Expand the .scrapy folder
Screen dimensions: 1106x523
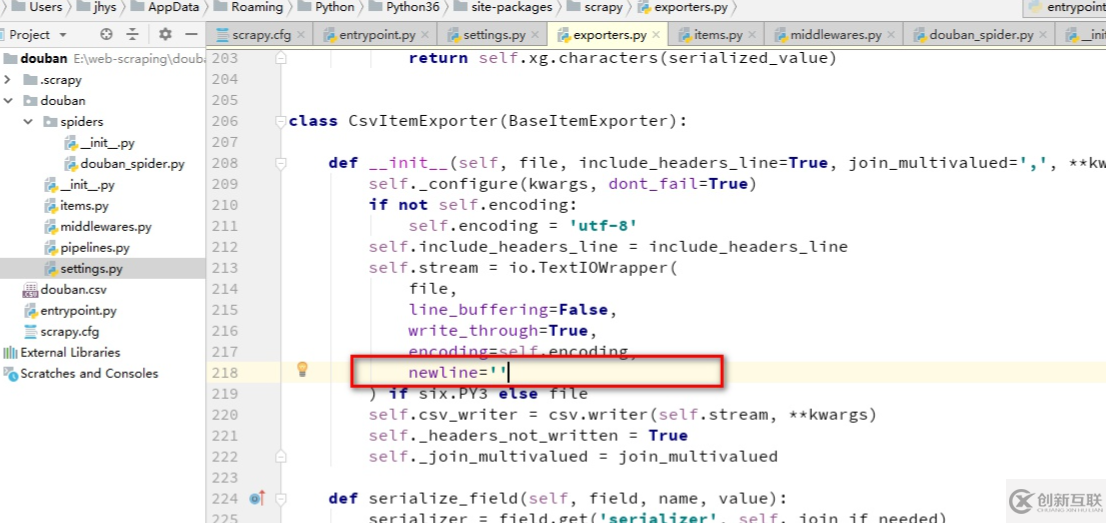click(8, 80)
